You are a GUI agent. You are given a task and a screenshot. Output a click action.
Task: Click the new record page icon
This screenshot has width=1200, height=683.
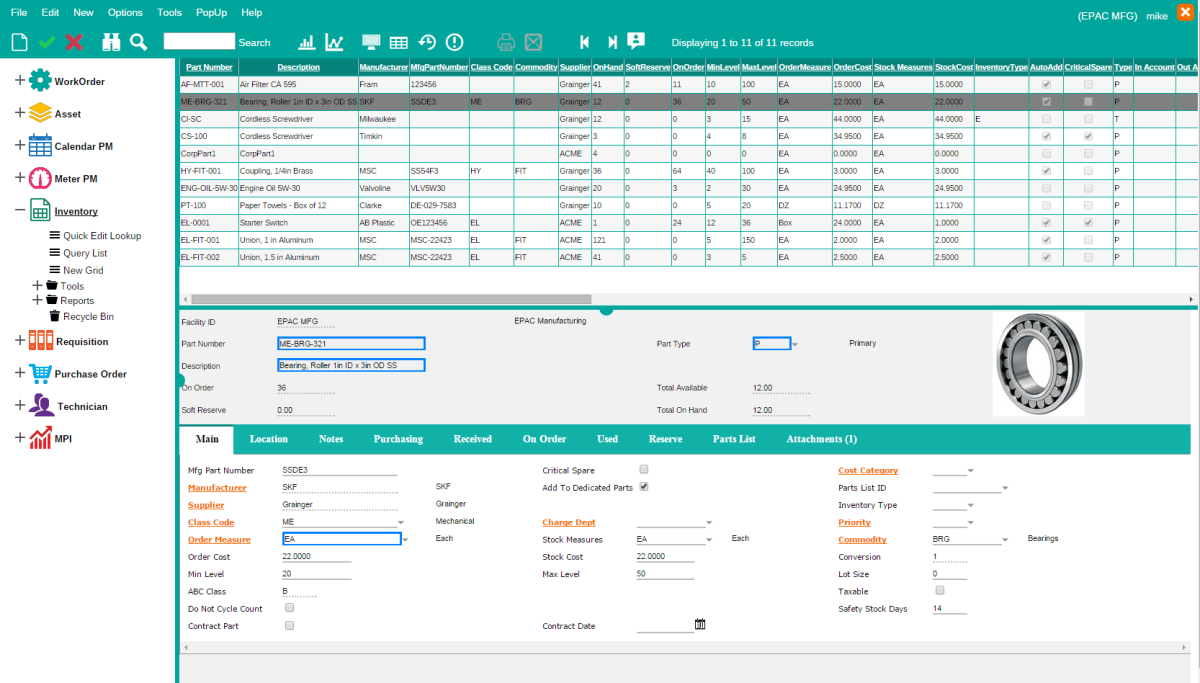coord(18,42)
